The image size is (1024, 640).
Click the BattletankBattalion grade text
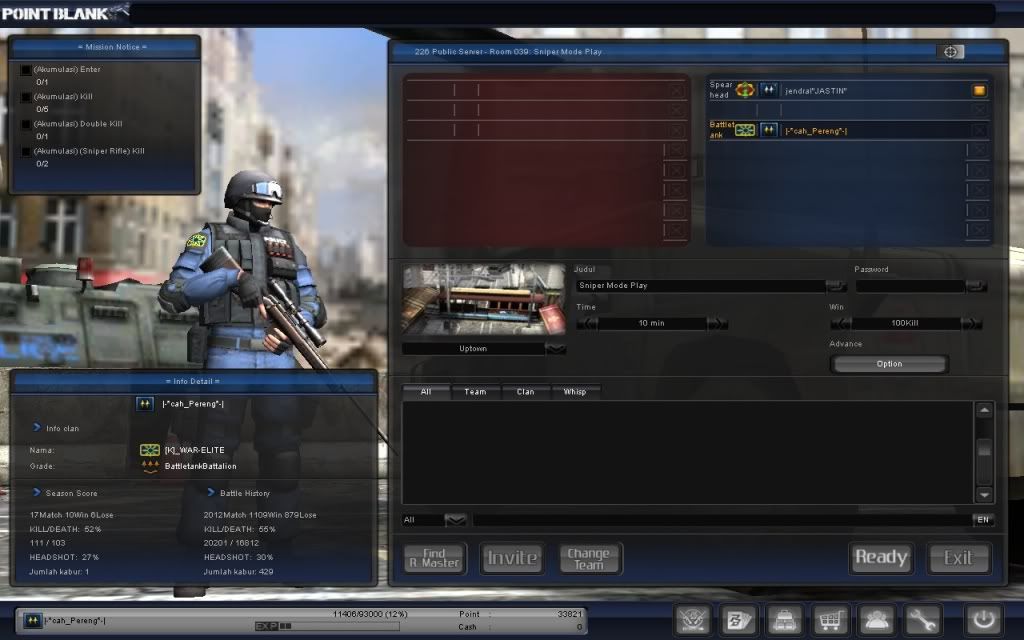(x=200, y=466)
